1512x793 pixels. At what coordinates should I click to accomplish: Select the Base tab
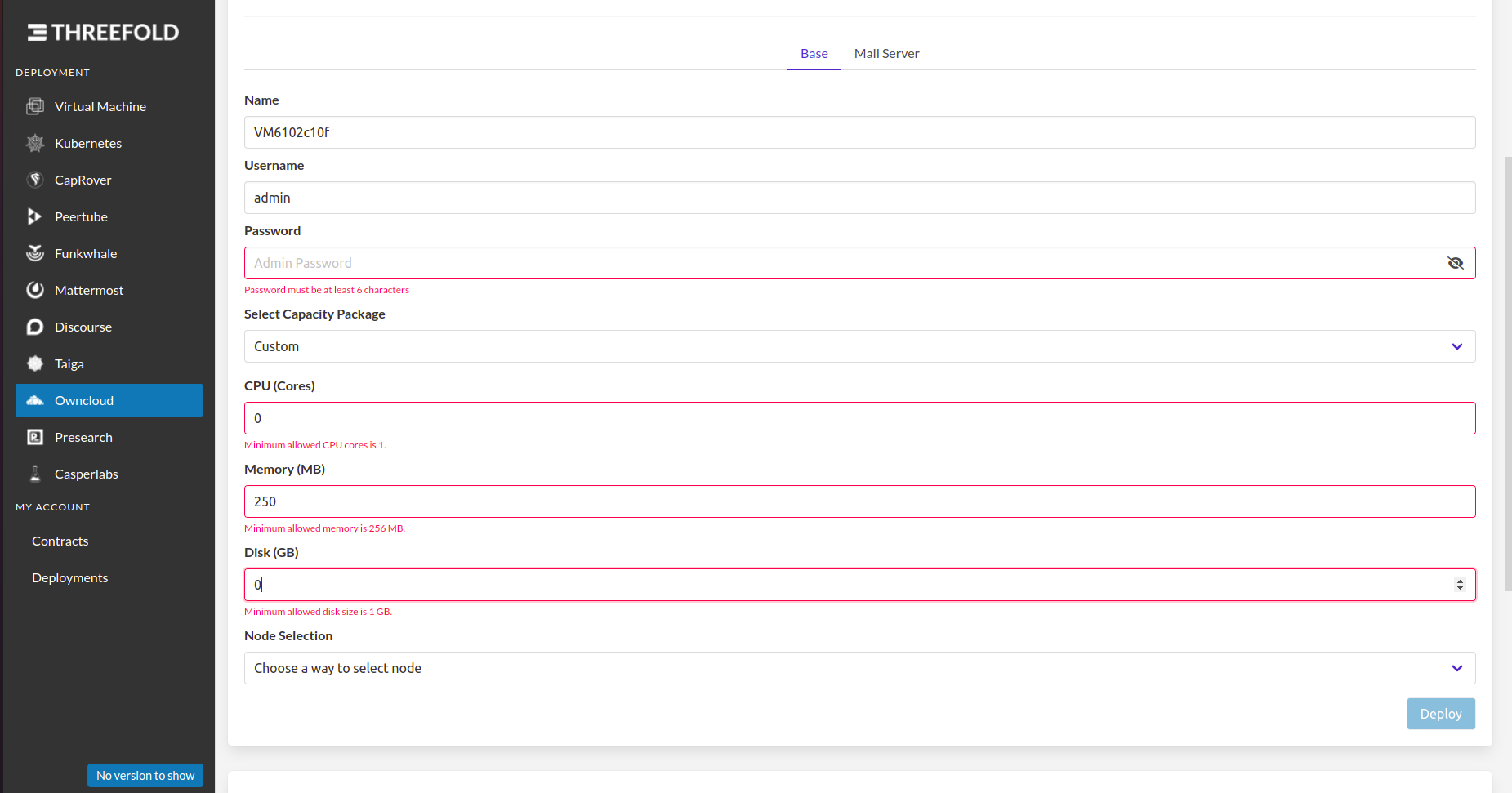(814, 53)
